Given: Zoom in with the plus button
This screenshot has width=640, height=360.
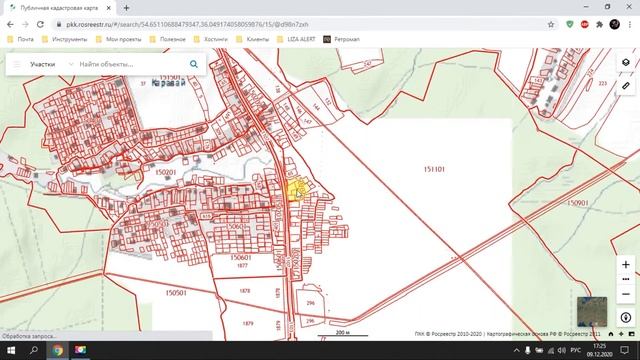Looking at the screenshot, I should [626, 264].
